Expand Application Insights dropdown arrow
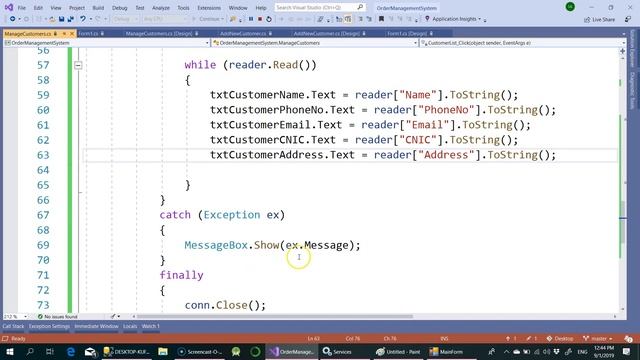 pyautogui.click(x=479, y=19)
